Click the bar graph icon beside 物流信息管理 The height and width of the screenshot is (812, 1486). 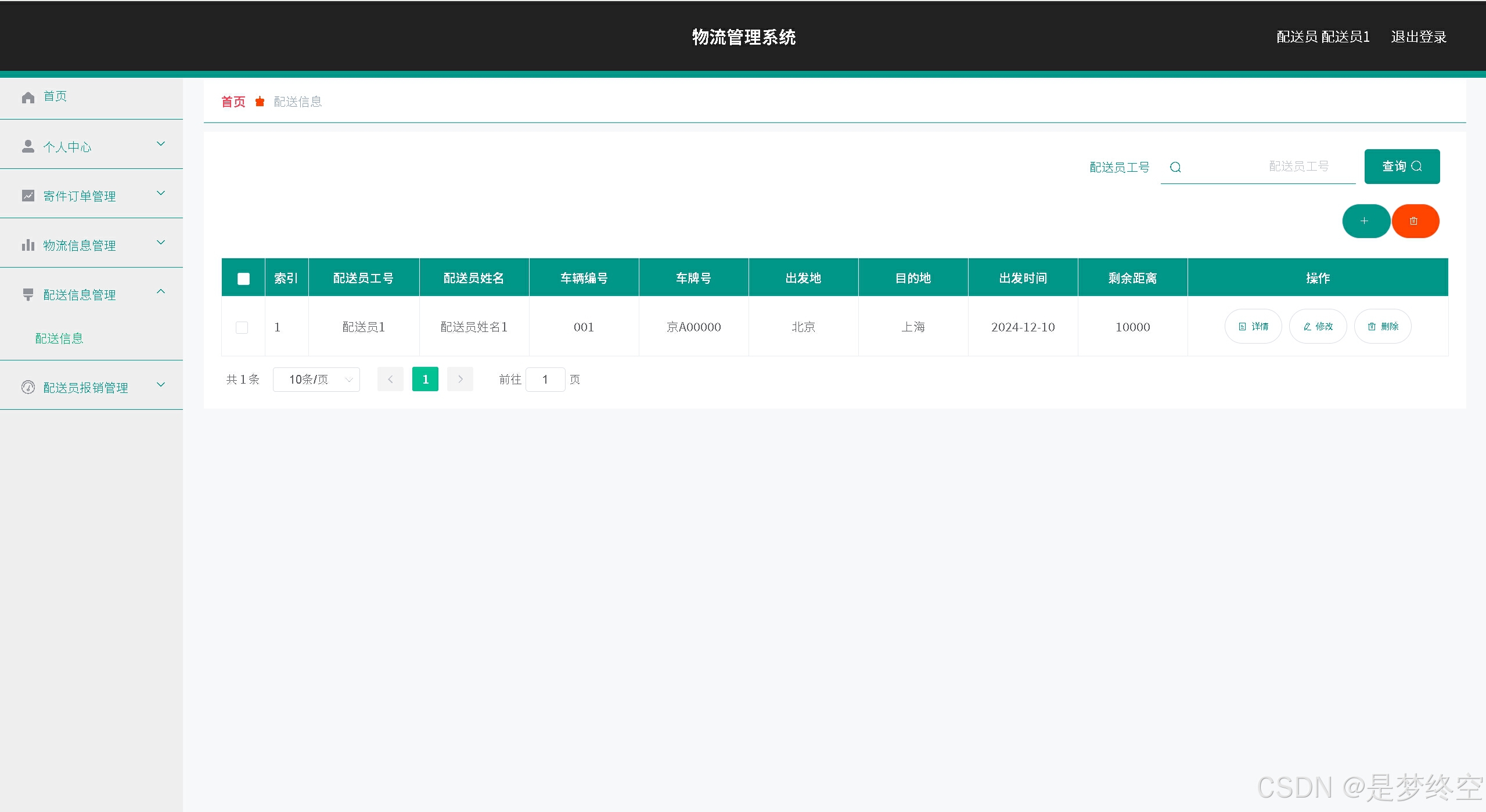(28, 245)
